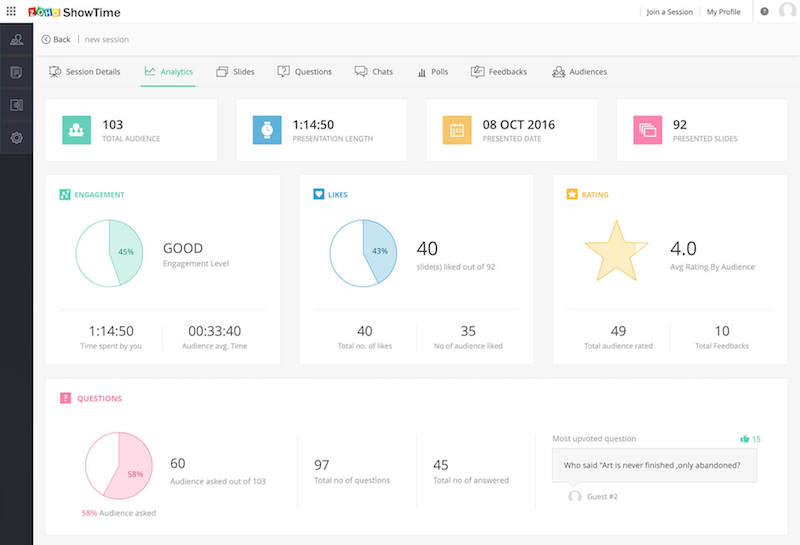The height and width of the screenshot is (545, 800).
Task: Open the Slides tab
Action: pyautogui.click(x=235, y=72)
